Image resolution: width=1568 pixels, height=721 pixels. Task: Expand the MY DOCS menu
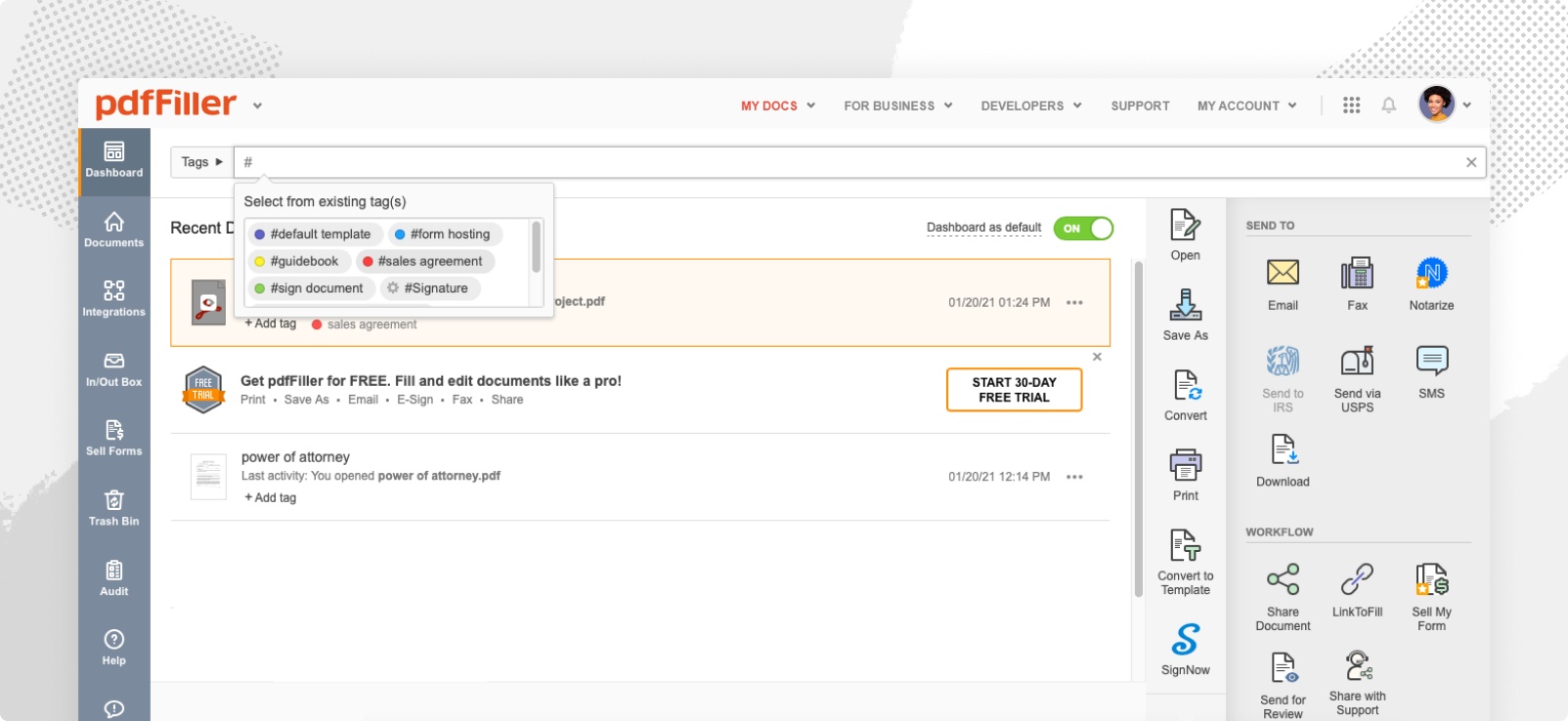(x=778, y=106)
